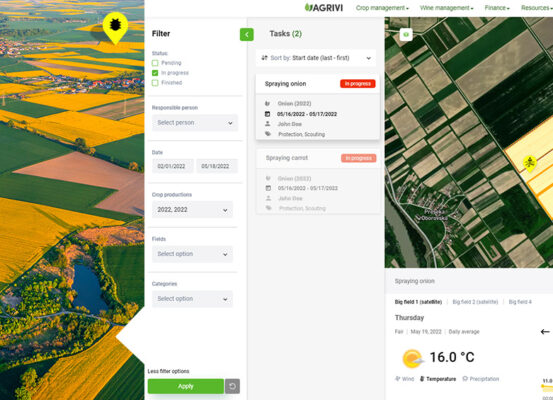Open the Sort by Start date dropdown
The height and width of the screenshot is (400, 553).
click(316, 58)
